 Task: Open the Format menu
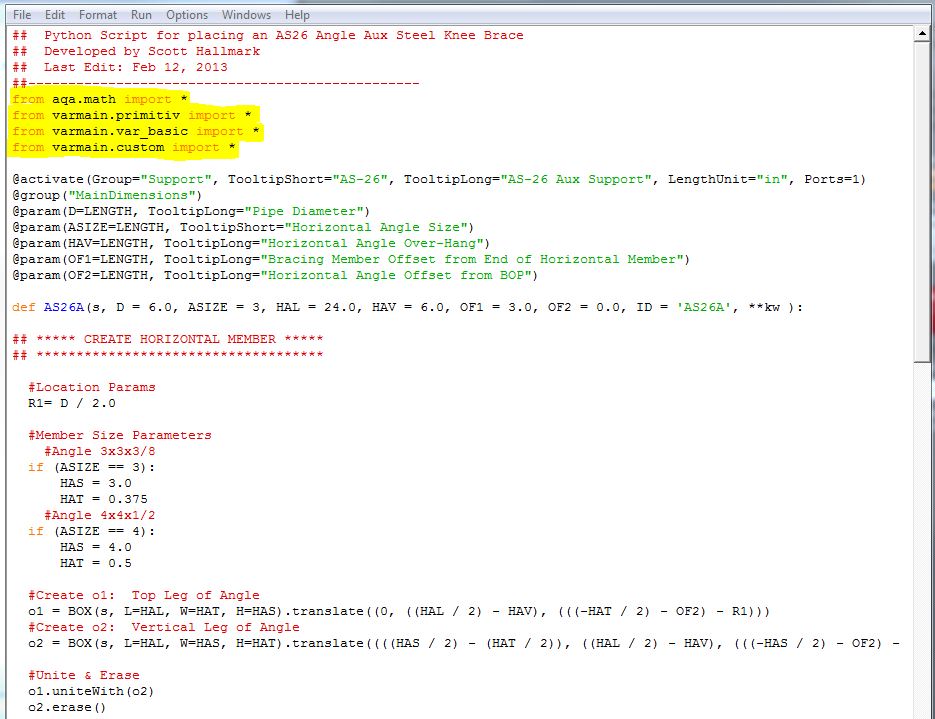97,14
